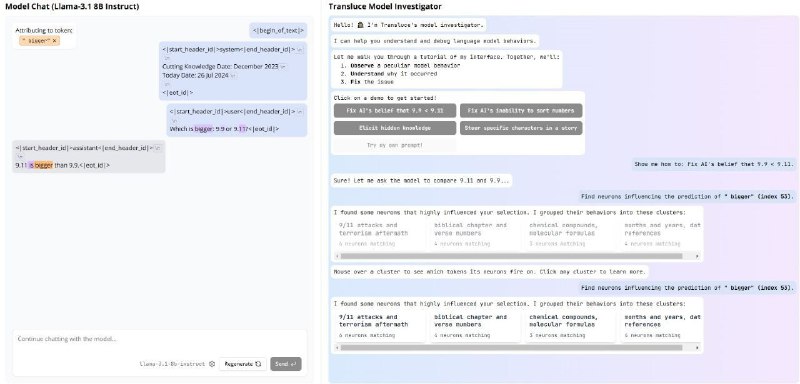Click the begin_of_text token block

279,31
